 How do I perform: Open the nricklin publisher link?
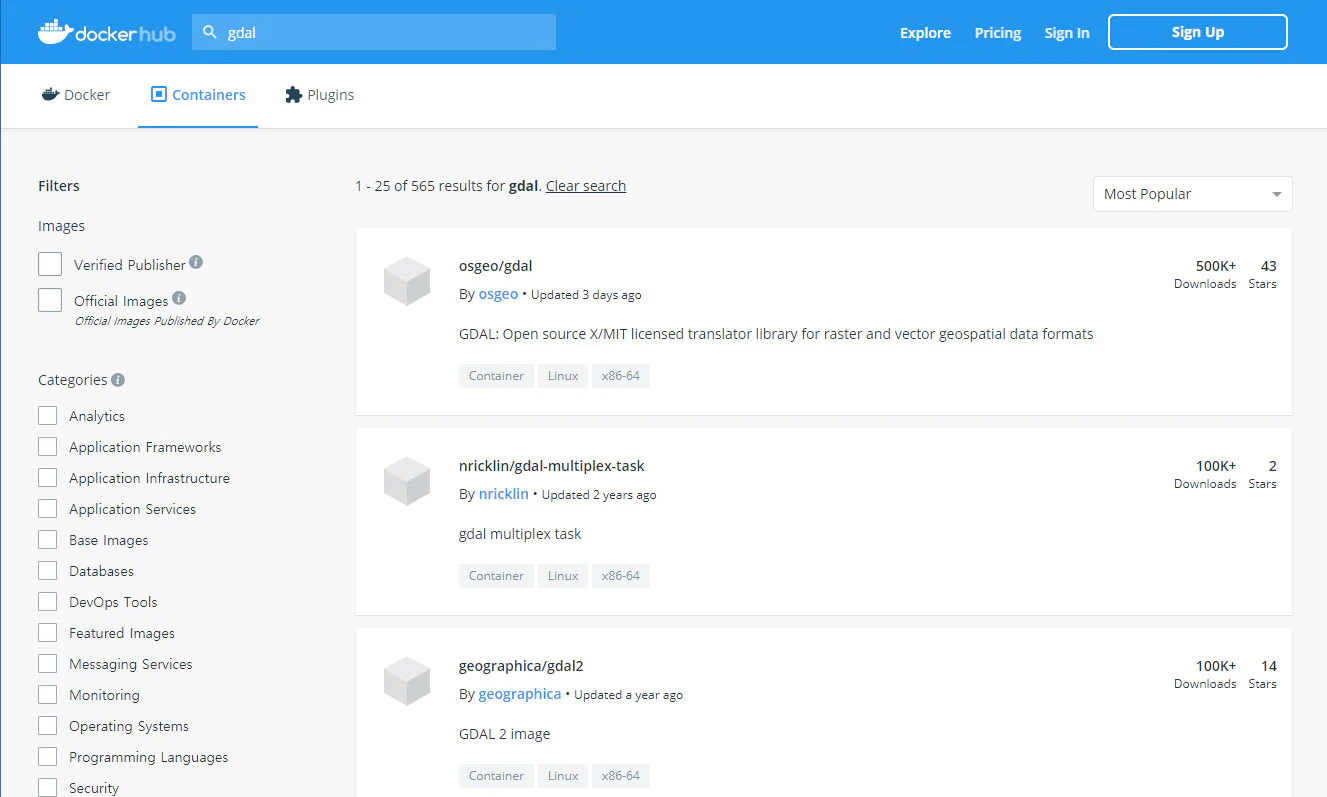point(503,494)
